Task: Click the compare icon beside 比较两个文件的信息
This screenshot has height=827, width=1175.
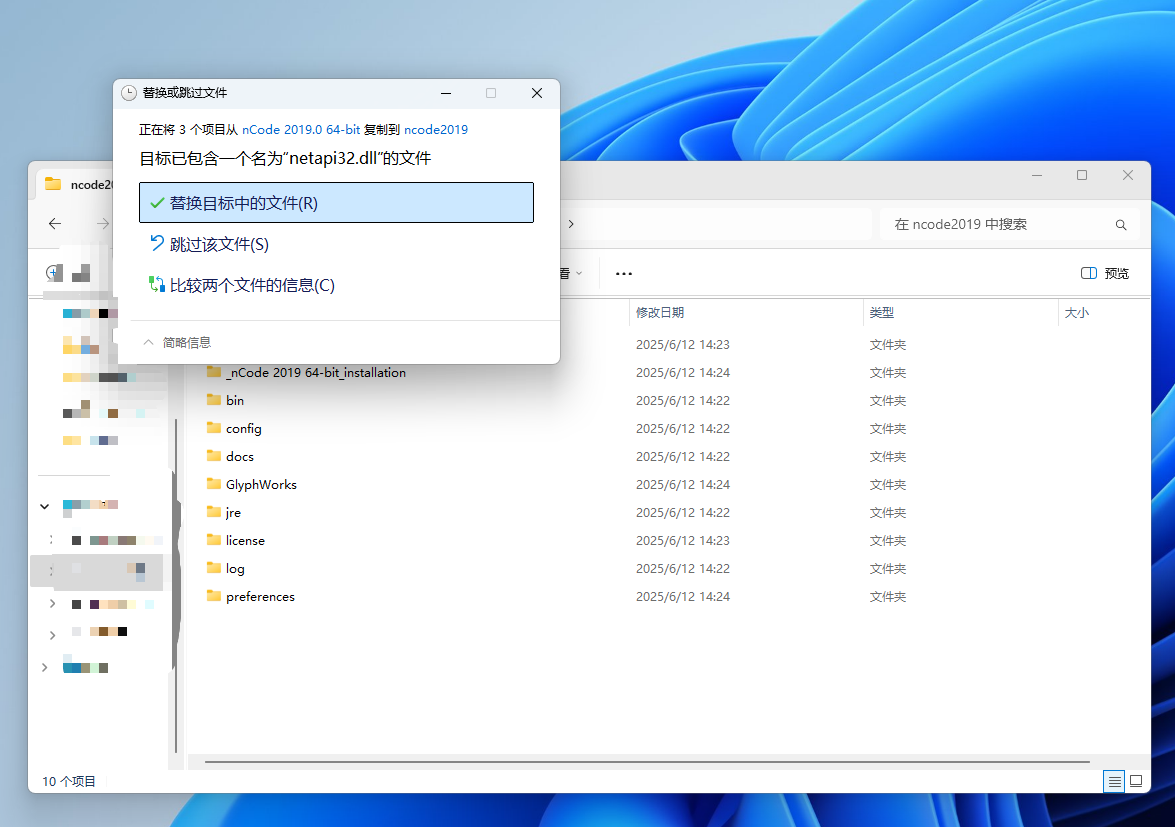Action: [157, 284]
